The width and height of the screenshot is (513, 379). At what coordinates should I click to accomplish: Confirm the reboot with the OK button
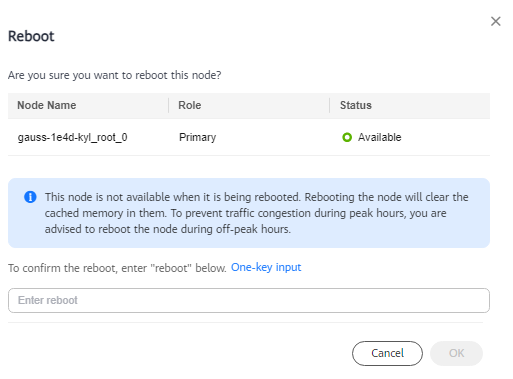[x=456, y=353]
